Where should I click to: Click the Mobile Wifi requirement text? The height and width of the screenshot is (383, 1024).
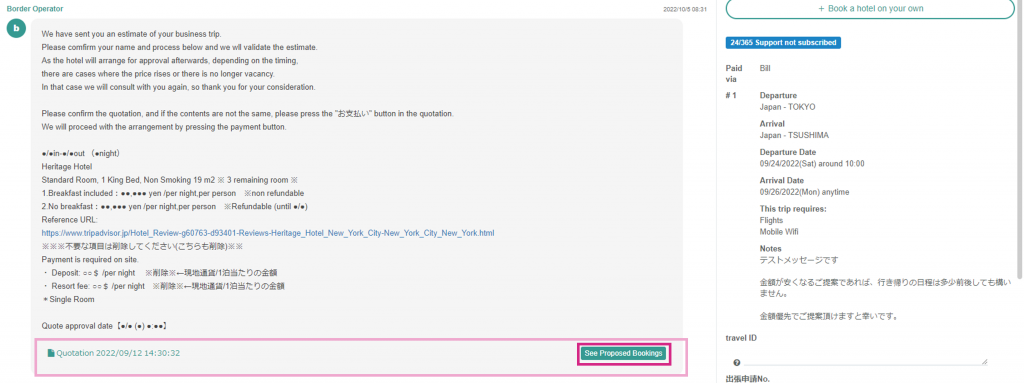(778, 231)
